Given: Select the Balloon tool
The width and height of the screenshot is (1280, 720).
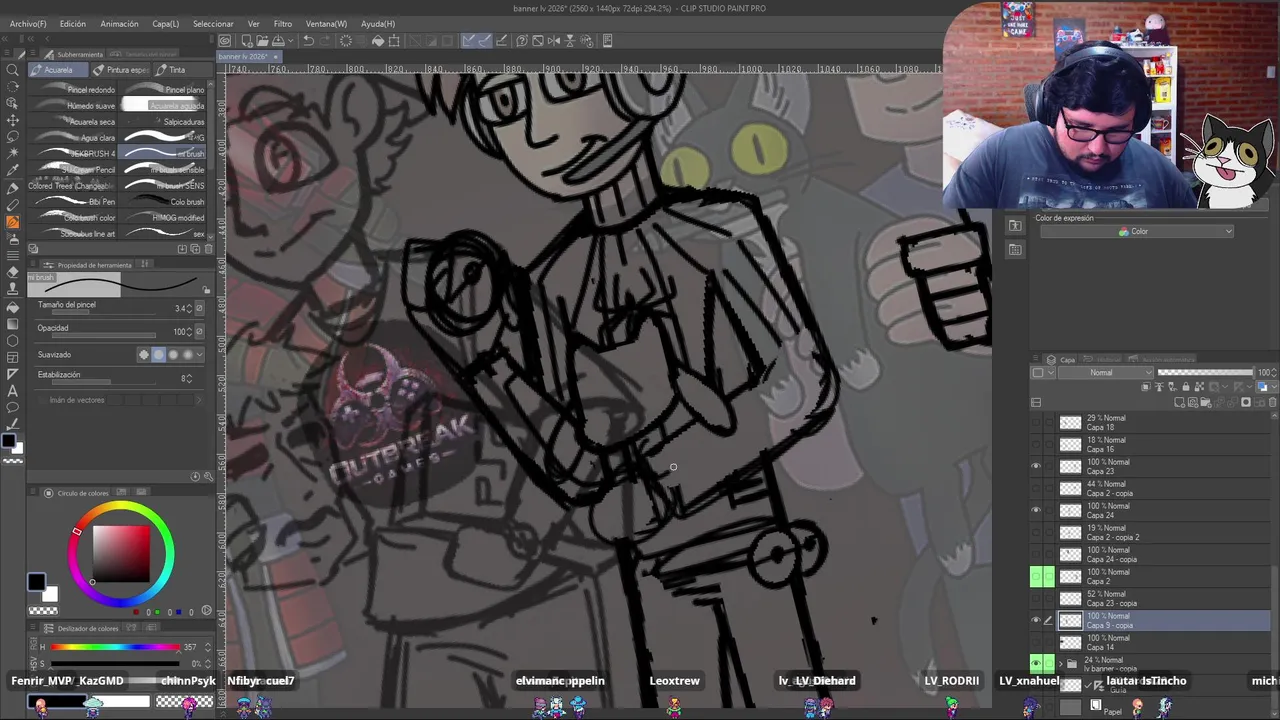Looking at the screenshot, I should tap(13, 408).
